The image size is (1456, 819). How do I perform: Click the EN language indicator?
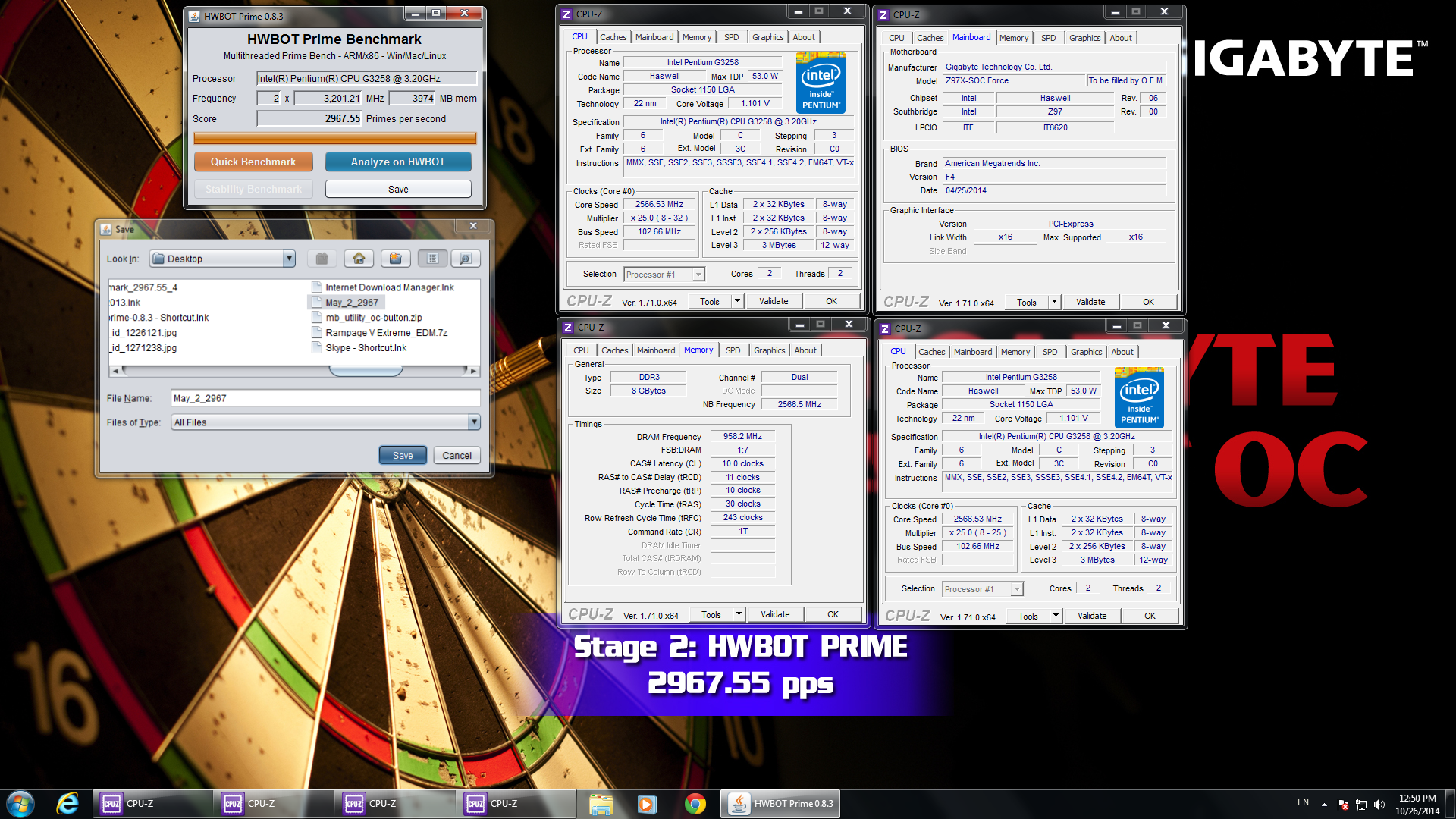point(1303,802)
